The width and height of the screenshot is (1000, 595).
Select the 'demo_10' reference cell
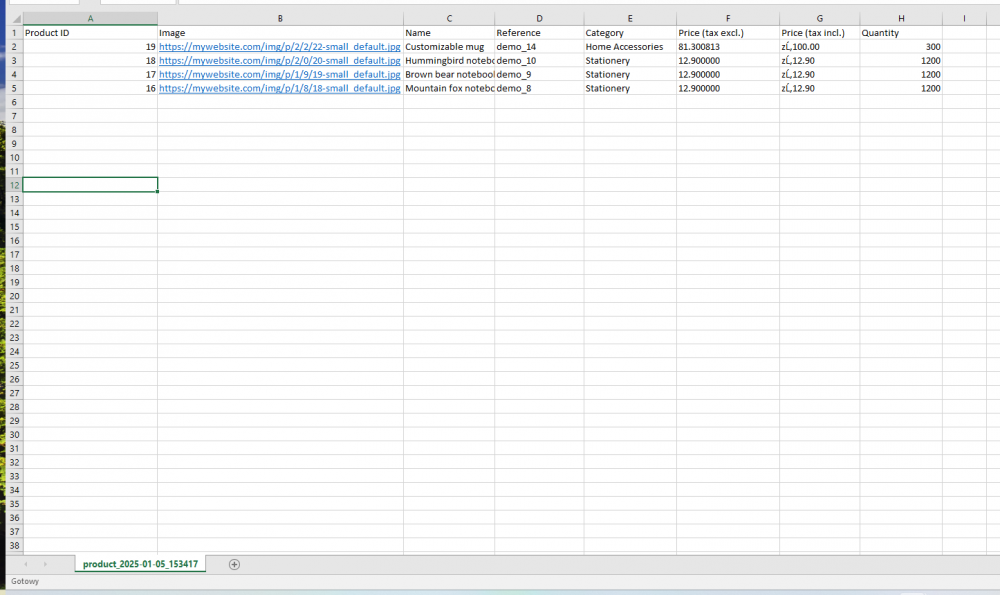(539, 61)
